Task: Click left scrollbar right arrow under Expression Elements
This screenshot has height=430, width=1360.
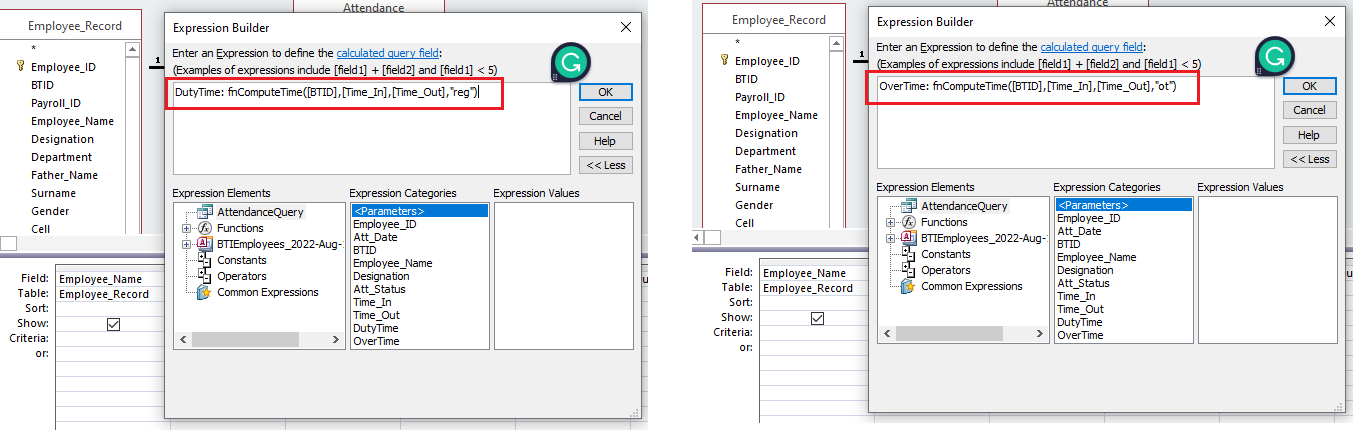Action: pyautogui.click(x=337, y=341)
